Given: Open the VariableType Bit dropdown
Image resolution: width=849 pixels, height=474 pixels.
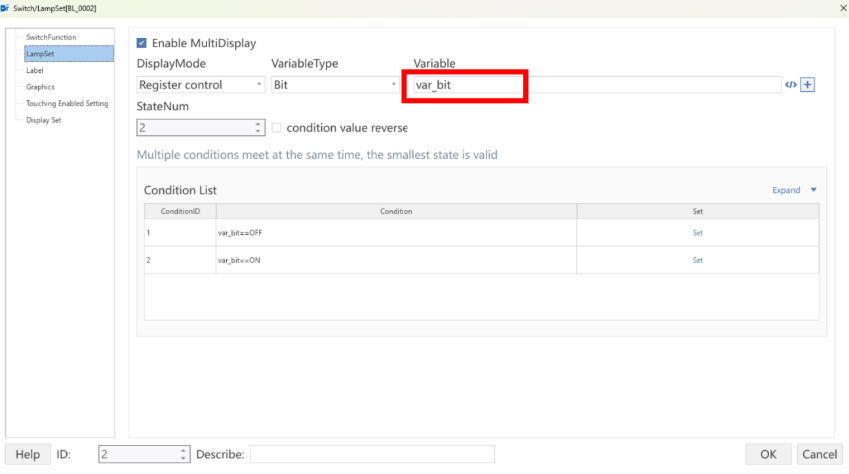Looking at the screenshot, I should (335, 85).
